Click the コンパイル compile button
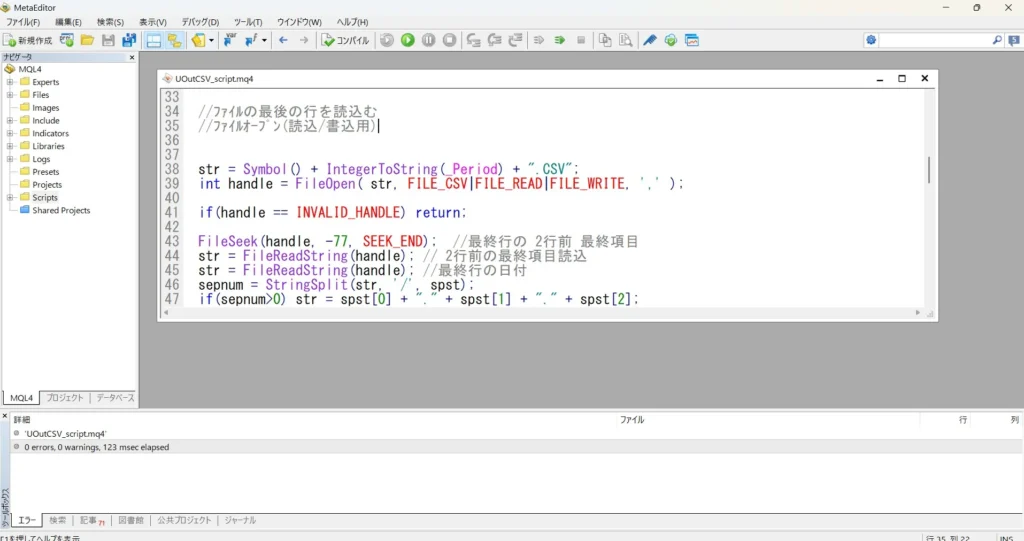This screenshot has height=541, width=1024. pyautogui.click(x=345, y=41)
